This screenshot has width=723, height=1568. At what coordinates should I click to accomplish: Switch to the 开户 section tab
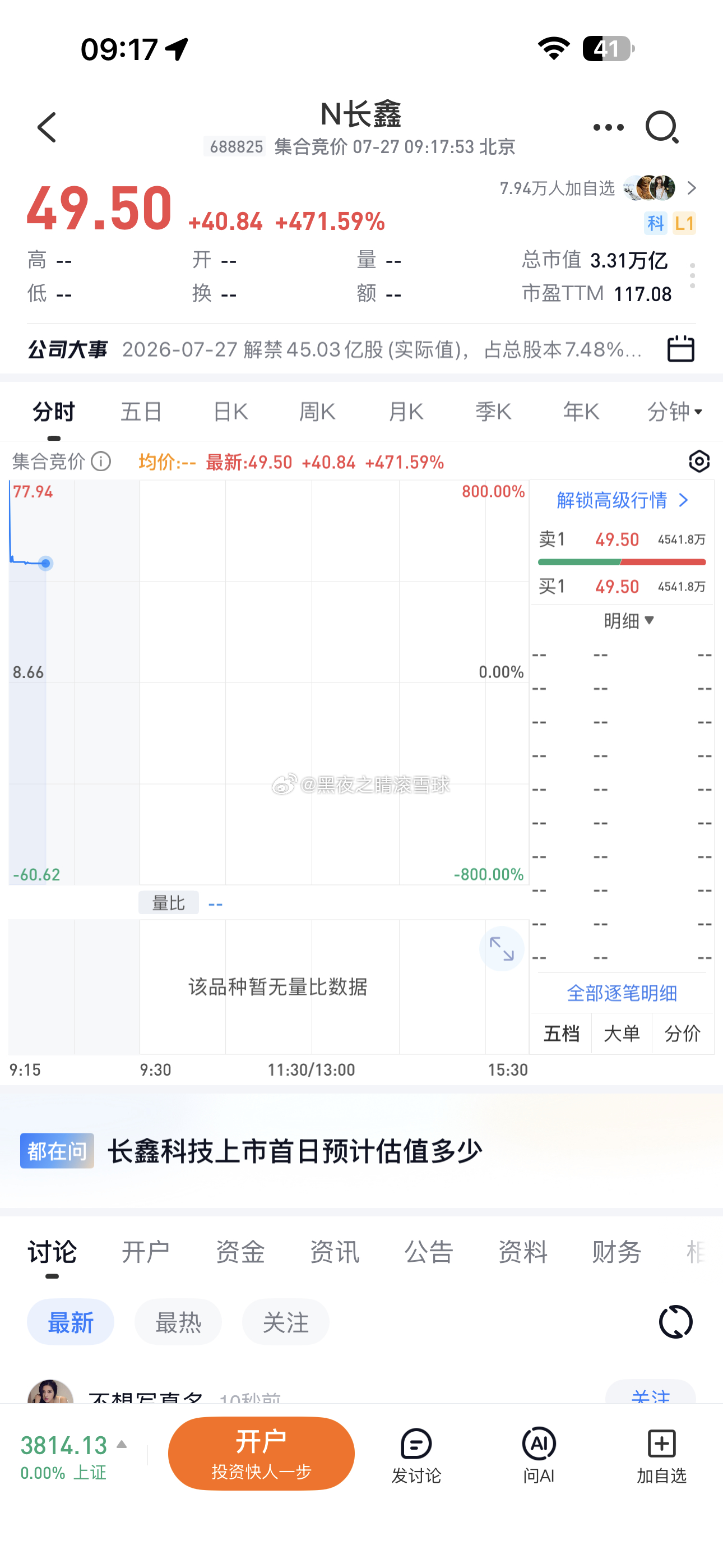[146, 1253]
